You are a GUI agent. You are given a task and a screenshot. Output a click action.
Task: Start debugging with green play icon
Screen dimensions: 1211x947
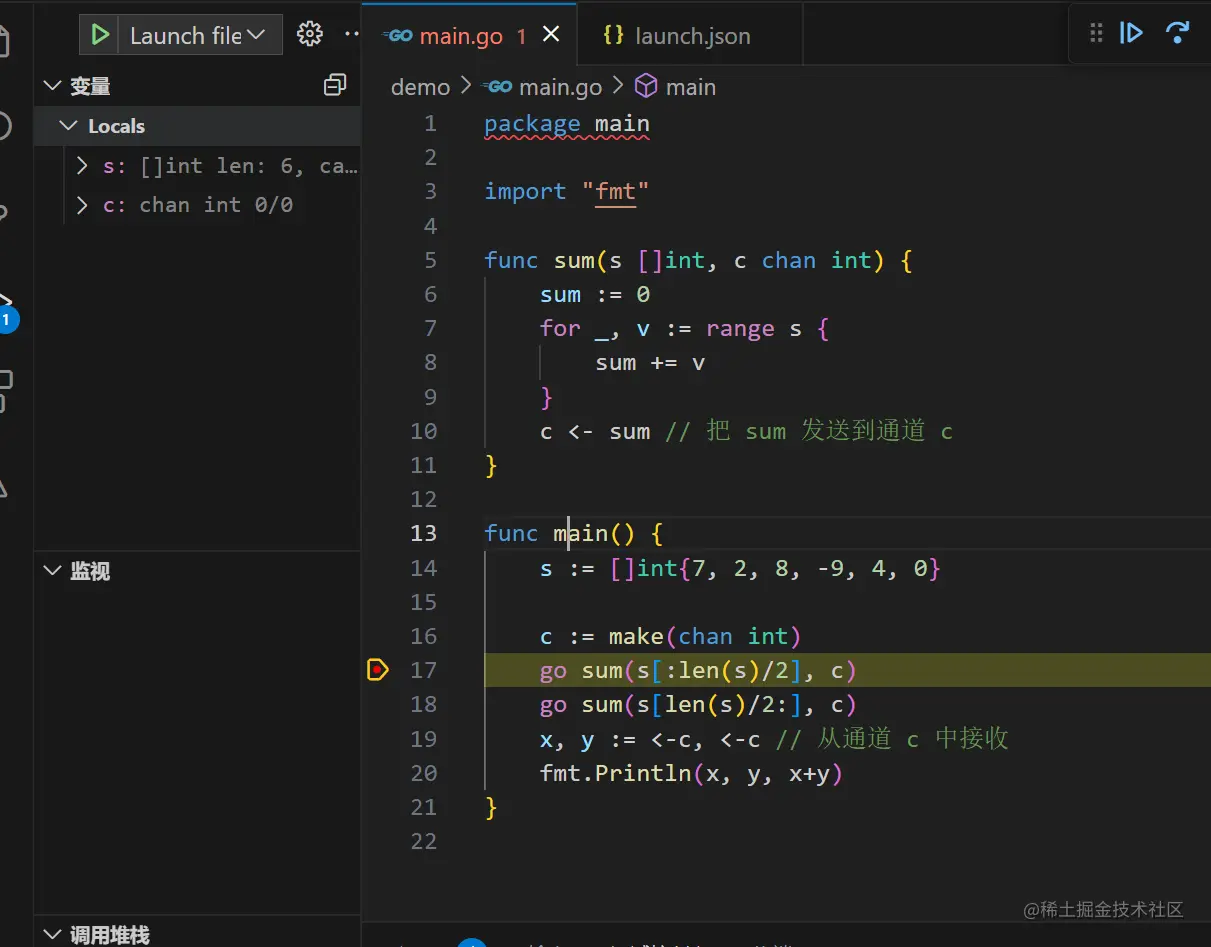pos(100,35)
